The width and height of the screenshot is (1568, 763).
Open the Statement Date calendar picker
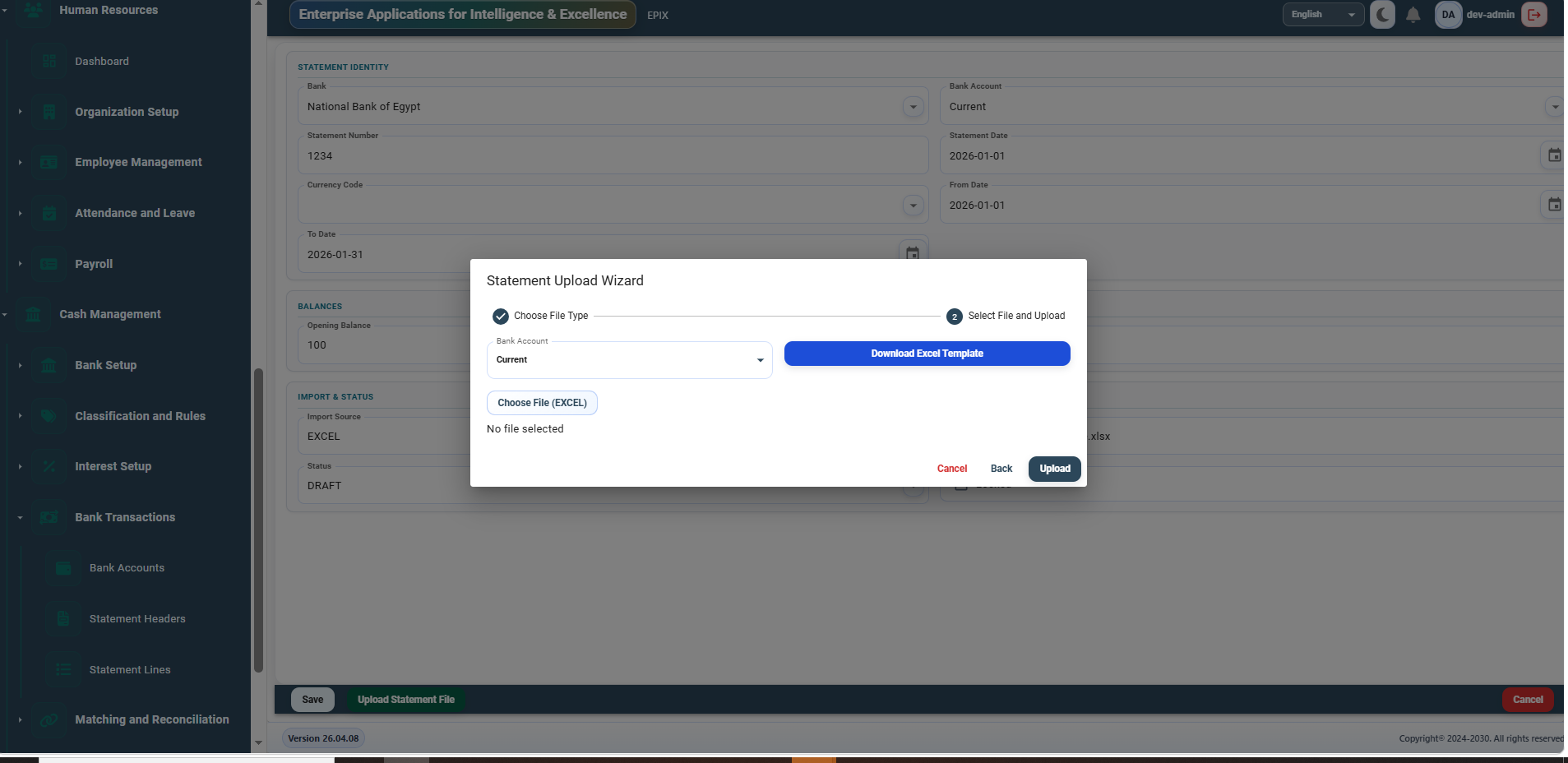[1554, 155]
